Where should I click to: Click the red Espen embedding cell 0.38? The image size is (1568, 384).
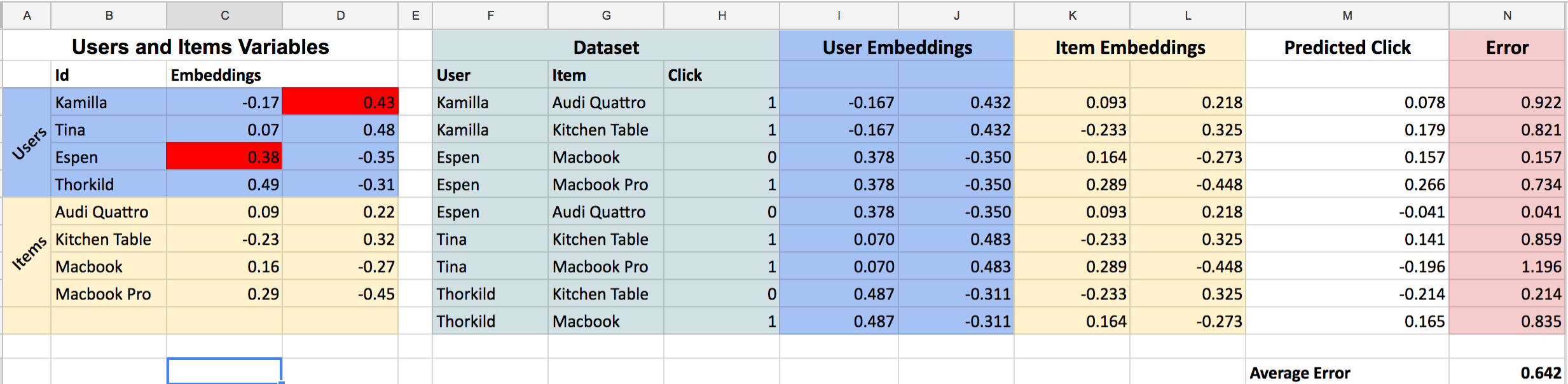click(224, 156)
